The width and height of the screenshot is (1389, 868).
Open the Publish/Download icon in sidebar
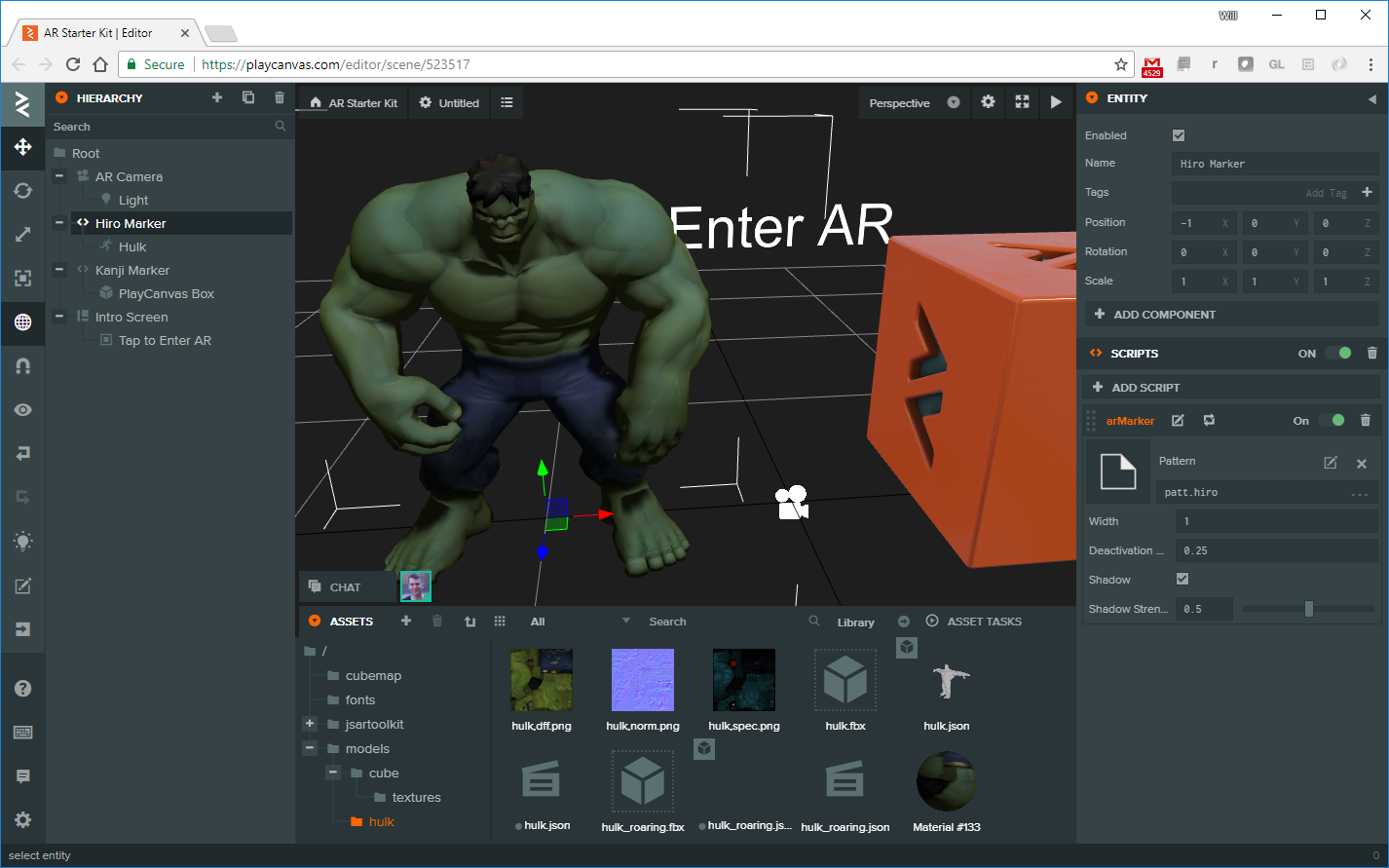(22, 629)
